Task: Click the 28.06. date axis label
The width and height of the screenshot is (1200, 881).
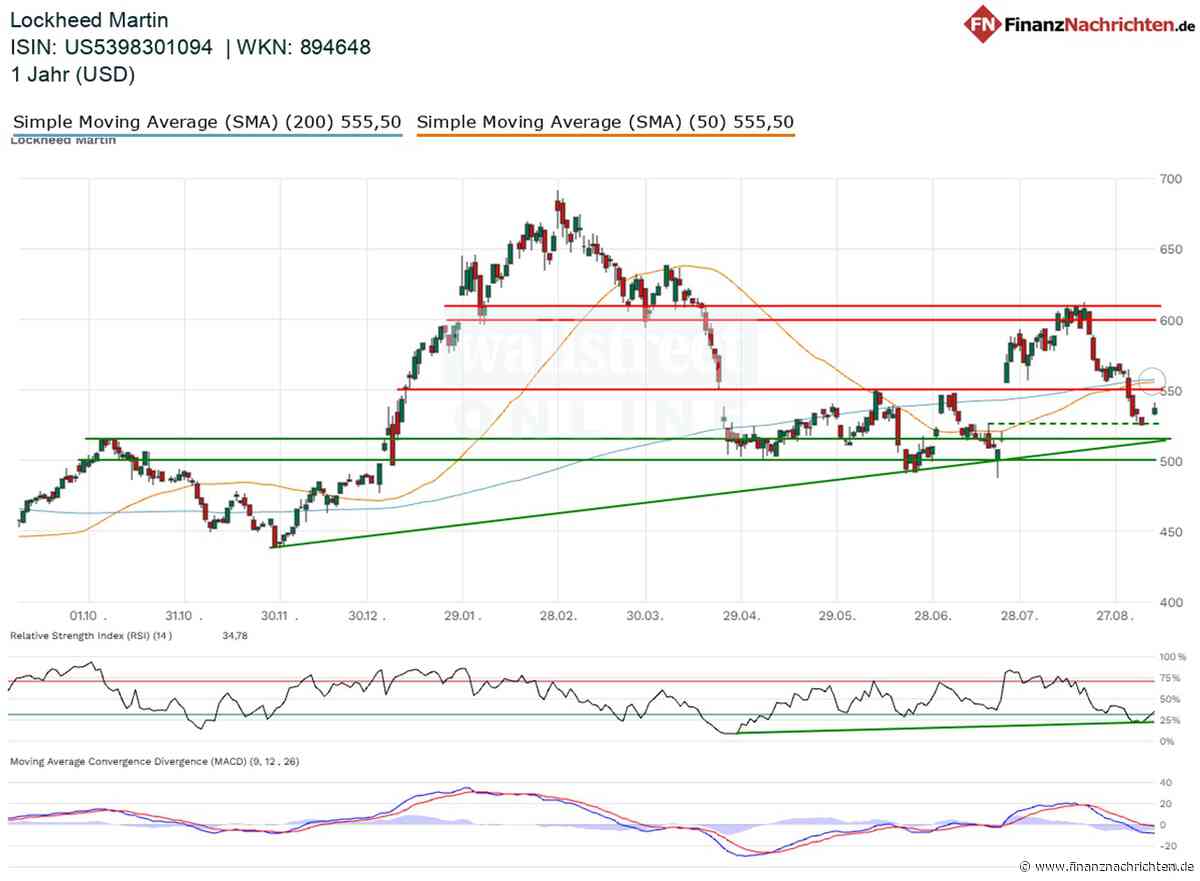Action: click(x=931, y=617)
